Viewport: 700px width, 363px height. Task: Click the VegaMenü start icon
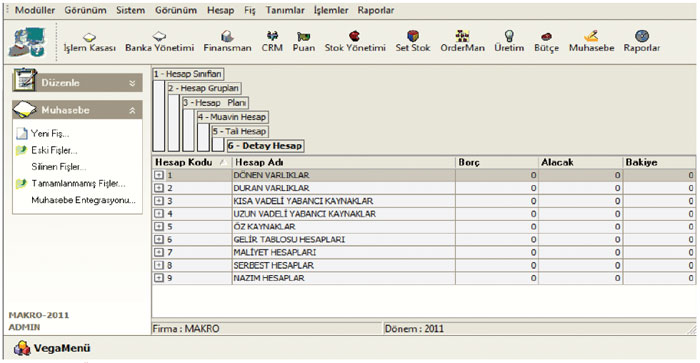coord(22,348)
